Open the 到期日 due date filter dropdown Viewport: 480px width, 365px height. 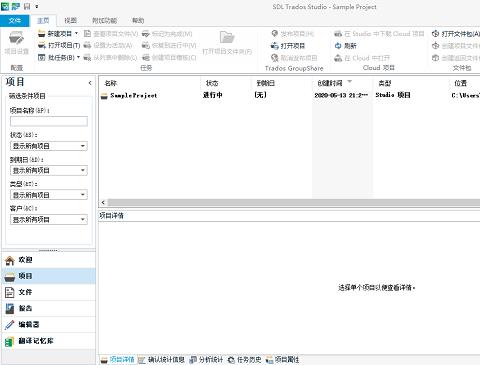coord(83,171)
